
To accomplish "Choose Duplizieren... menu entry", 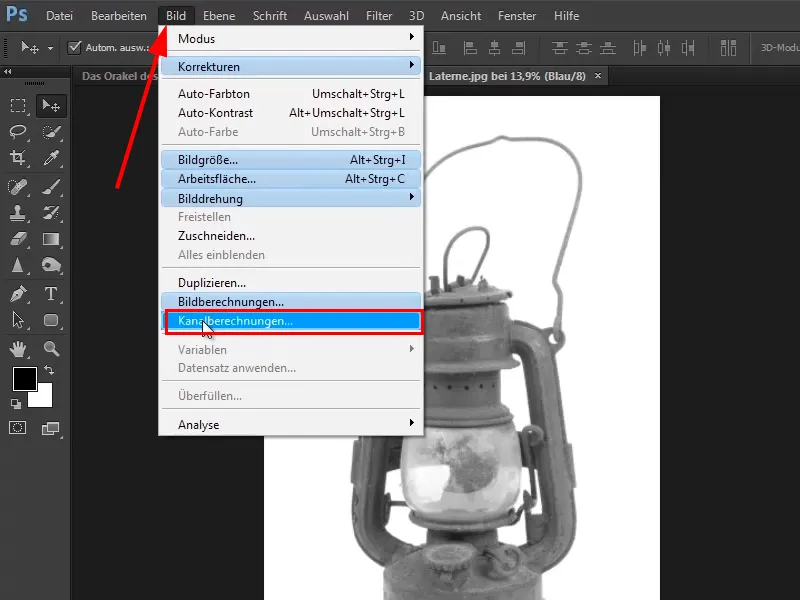I will [x=291, y=283].
